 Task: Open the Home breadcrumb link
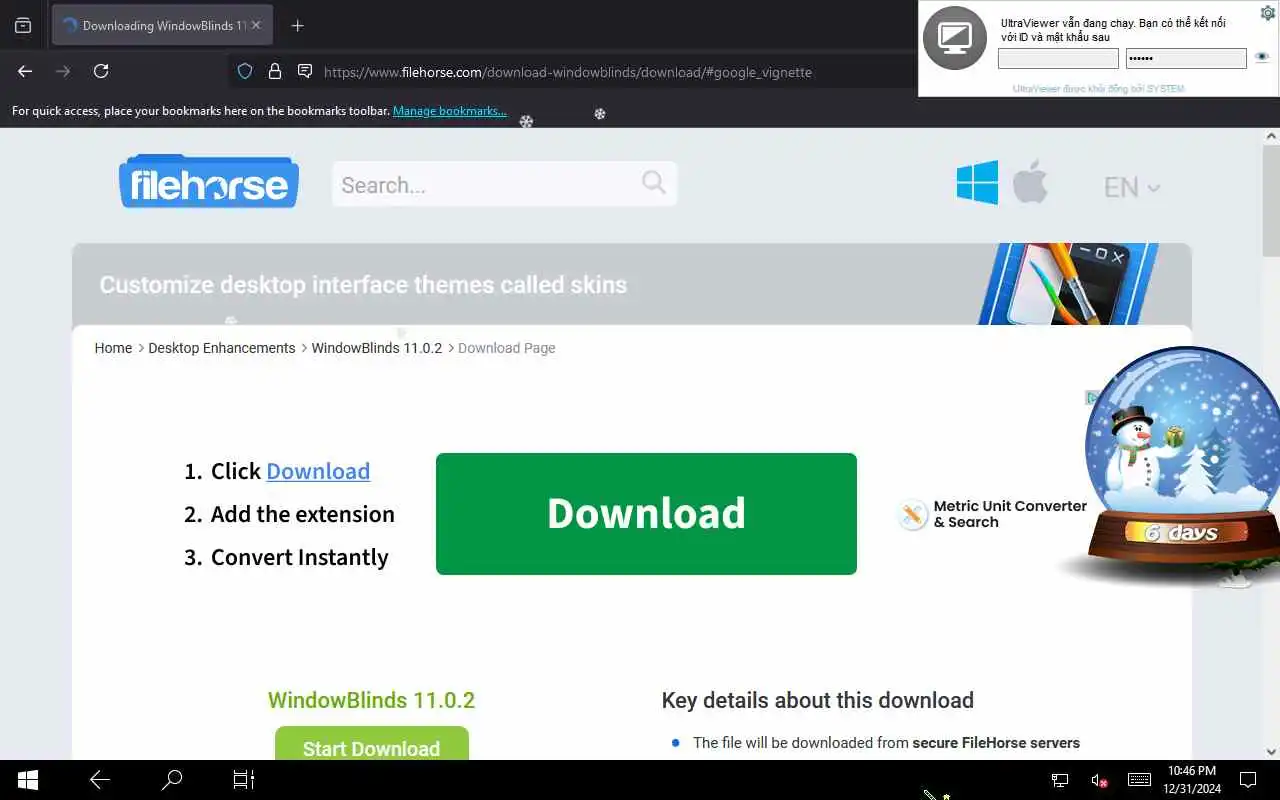coord(113,348)
